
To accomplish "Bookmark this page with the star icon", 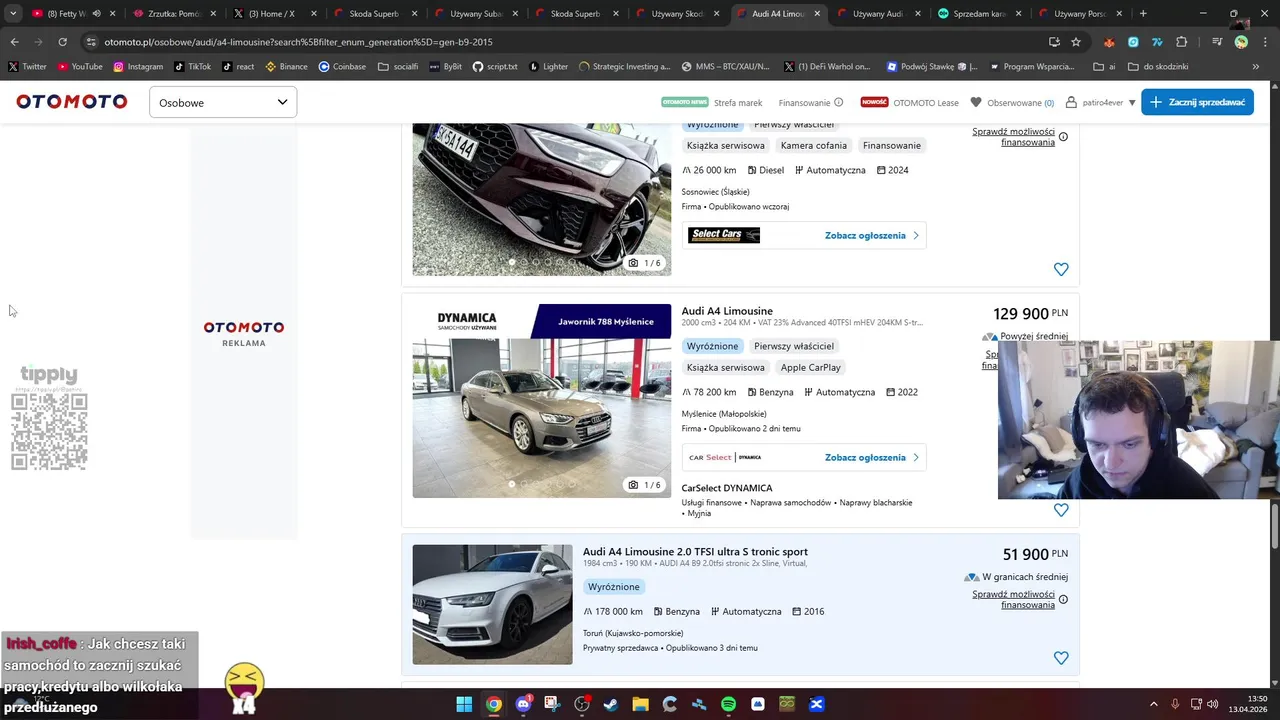I will (x=1076, y=42).
